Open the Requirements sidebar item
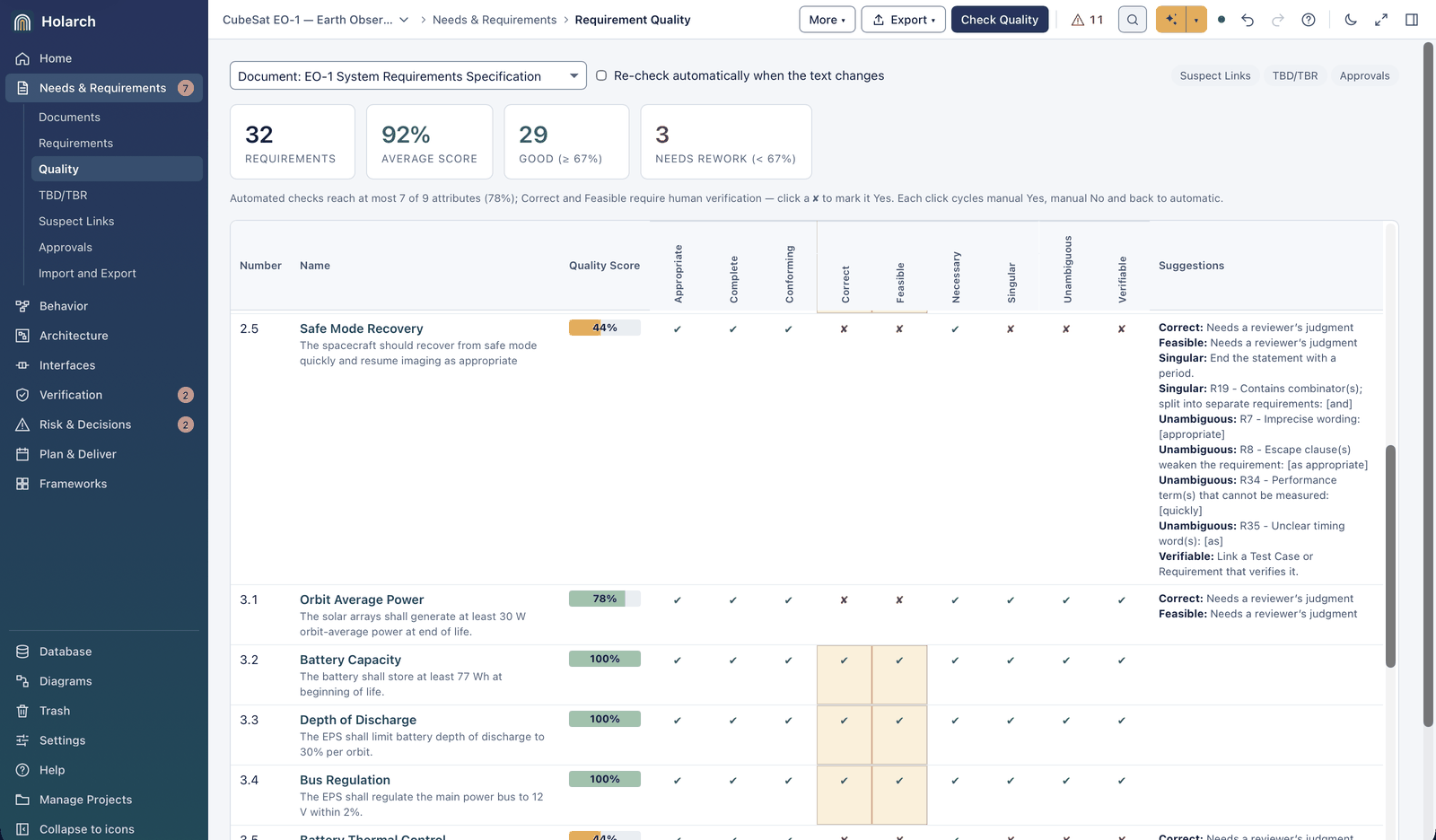The height and width of the screenshot is (840, 1436). coord(117,144)
